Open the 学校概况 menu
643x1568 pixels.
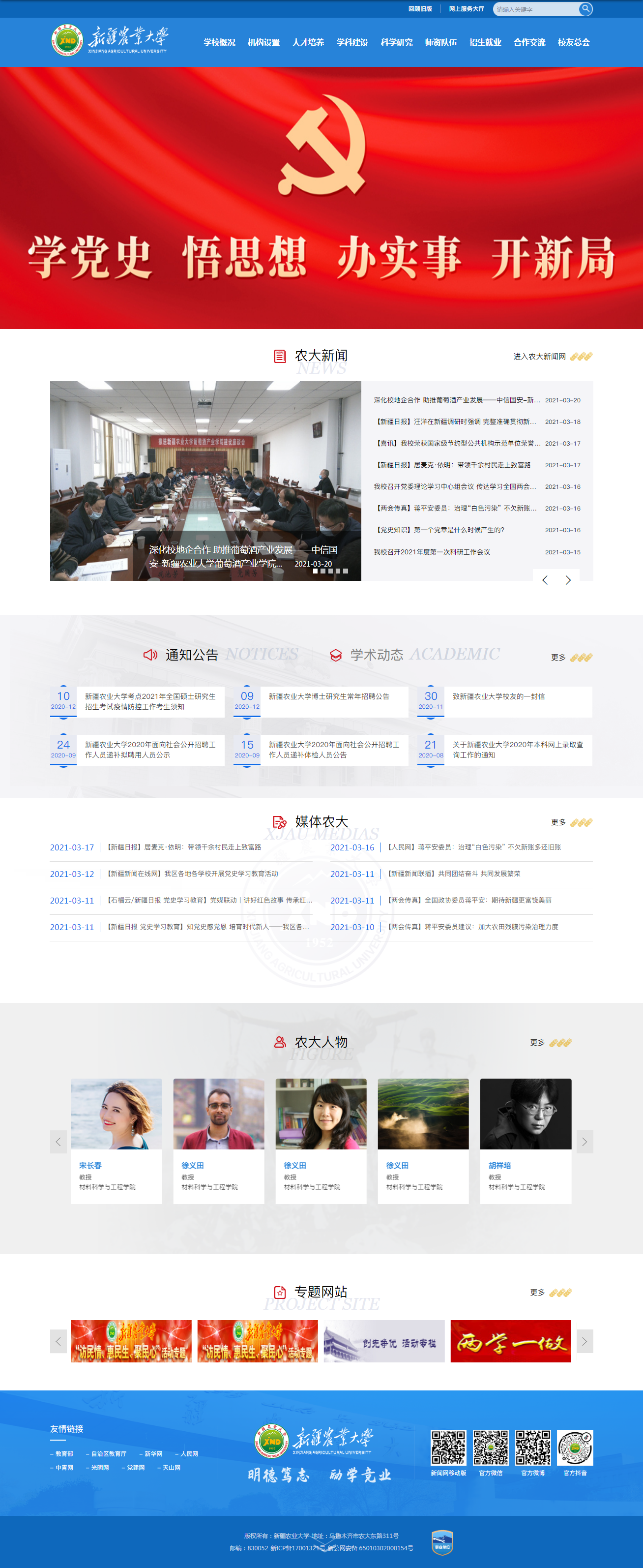click(219, 43)
